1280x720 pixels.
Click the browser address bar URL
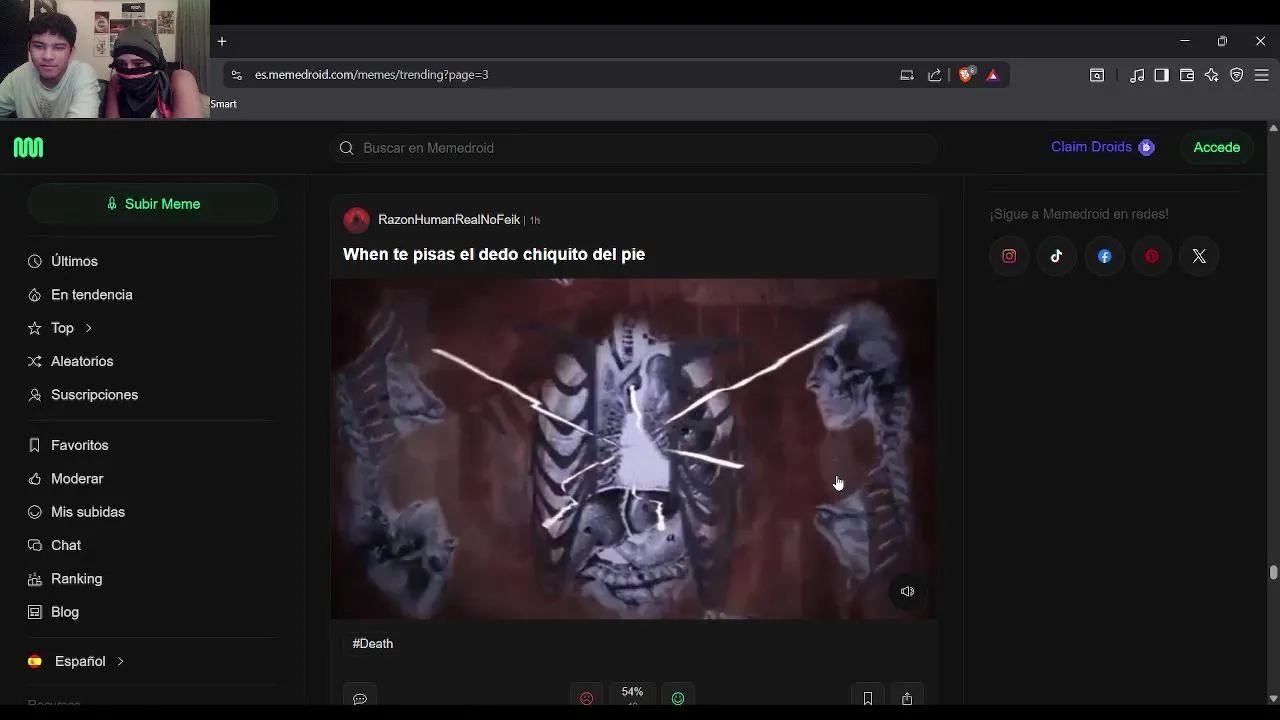[371, 75]
